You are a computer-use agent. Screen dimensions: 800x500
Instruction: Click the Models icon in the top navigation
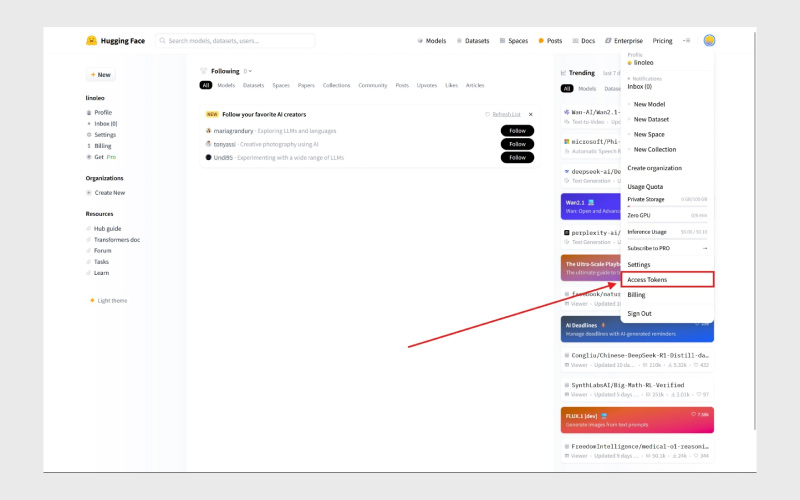(421, 41)
